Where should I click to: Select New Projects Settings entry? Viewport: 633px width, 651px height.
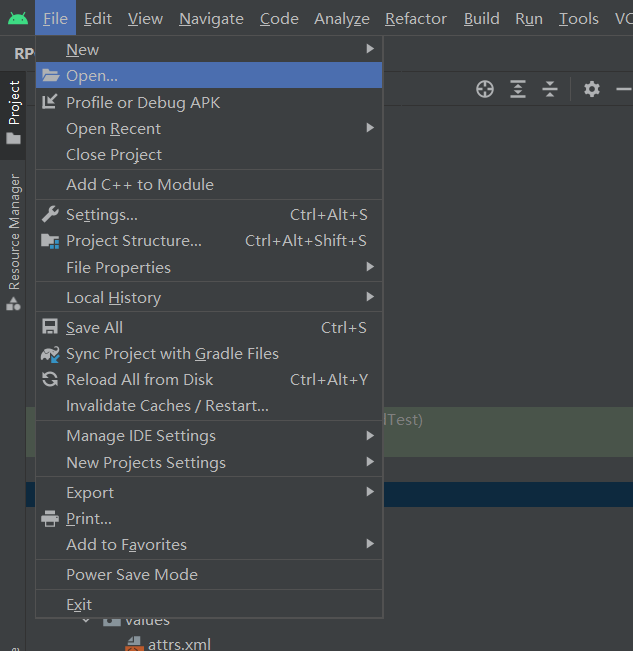pyautogui.click(x=209, y=463)
